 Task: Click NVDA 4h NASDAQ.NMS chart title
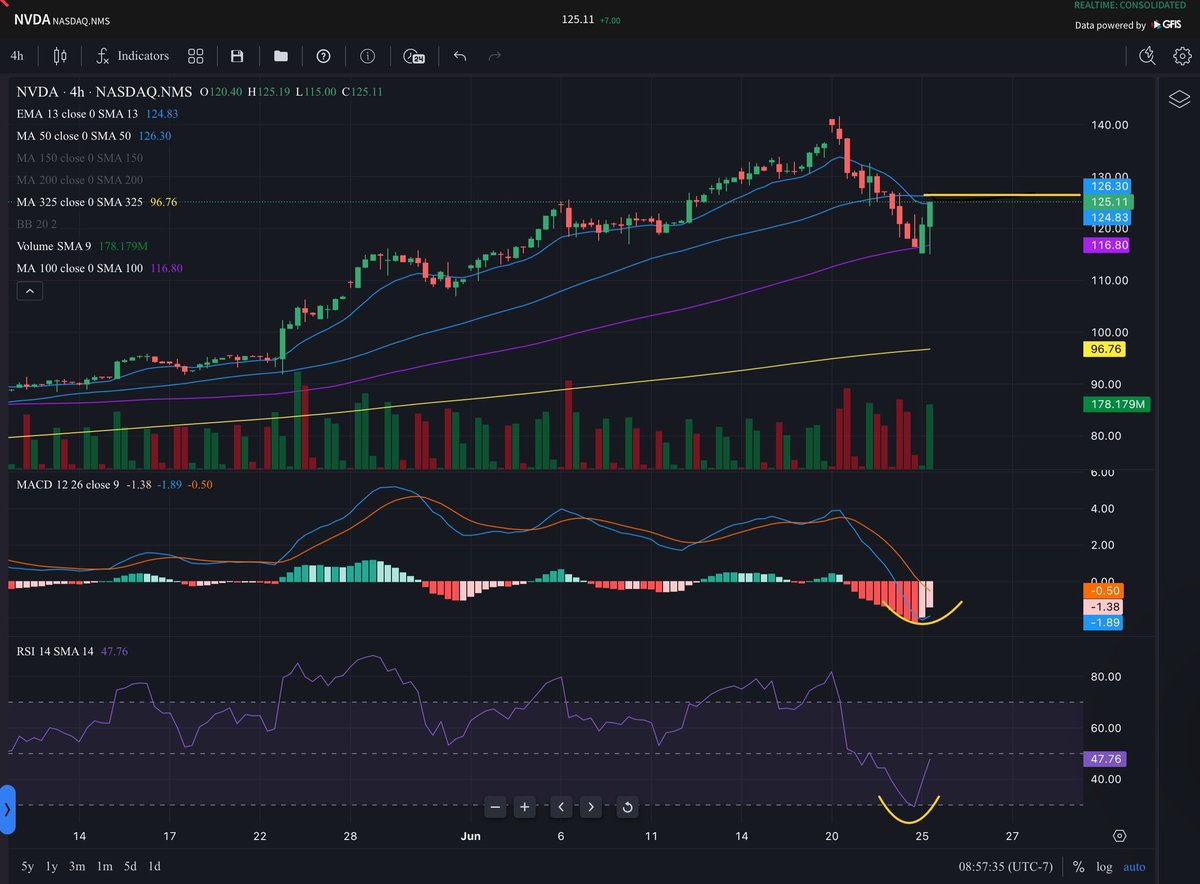pos(105,91)
